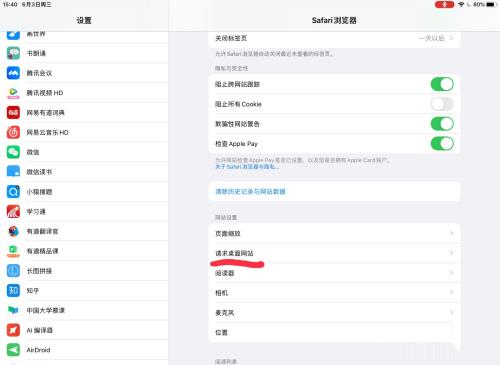Open the 腾讯会议 app icon
Viewport: 500px width, 365px height.
[13, 73]
